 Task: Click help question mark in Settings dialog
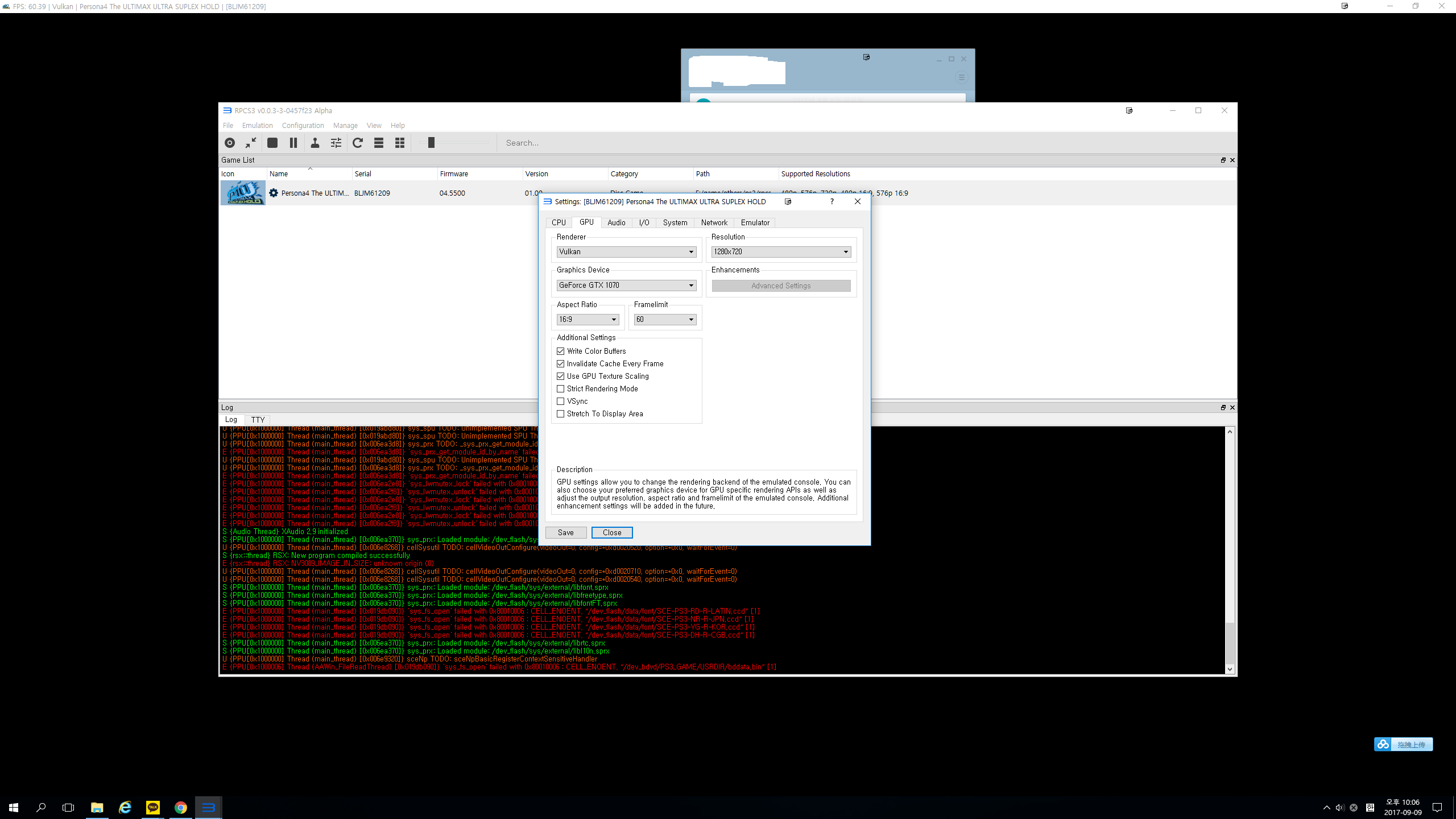click(x=832, y=201)
